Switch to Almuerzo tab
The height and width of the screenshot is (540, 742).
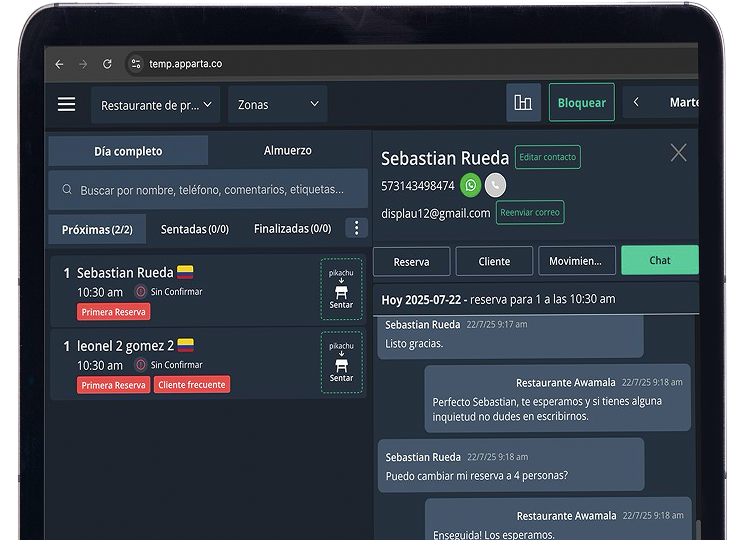click(288, 150)
